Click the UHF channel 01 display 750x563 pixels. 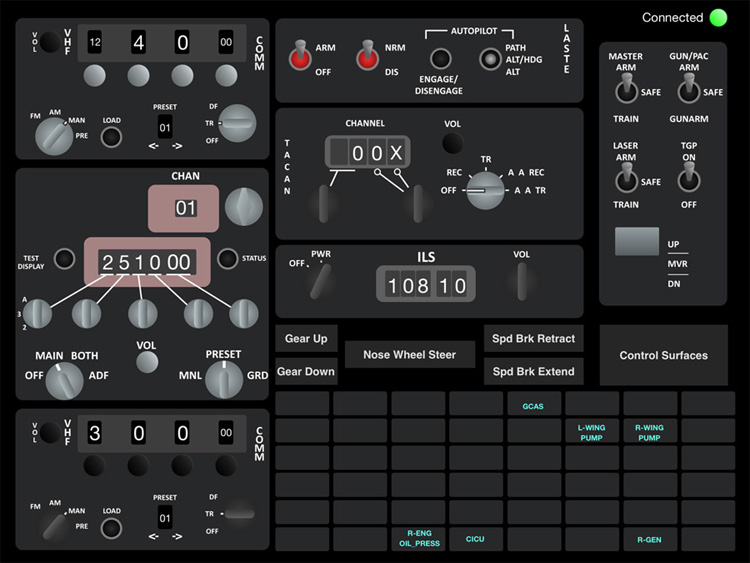pyautogui.click(x=184, y=209)
